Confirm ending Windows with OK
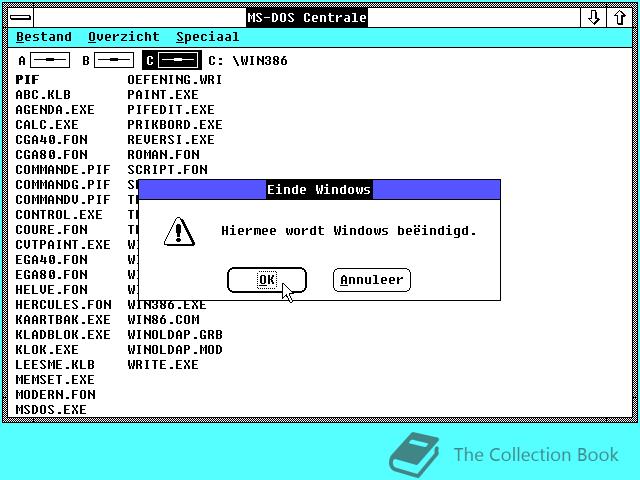The width and height of the screenshot is (640, 480). [267, 280]
